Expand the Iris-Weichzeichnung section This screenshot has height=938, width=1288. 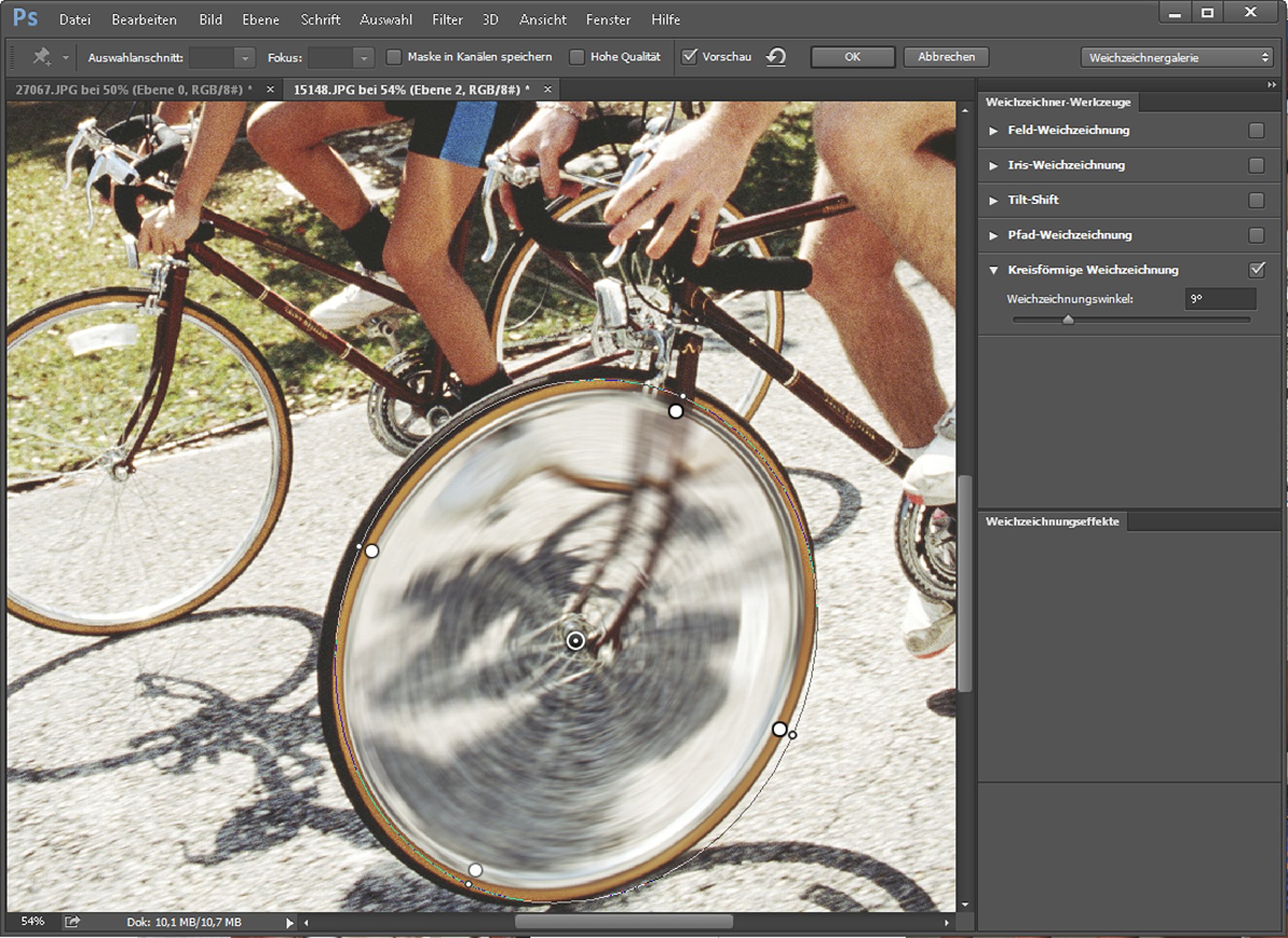[x=993, y=165]
